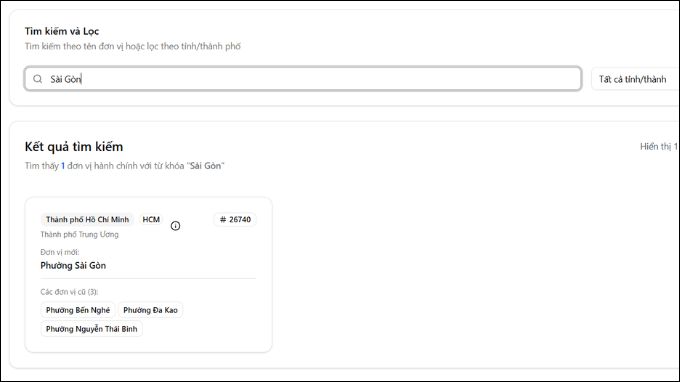Click the Phường Bến Nghé chip
The width and height of the screenshot is (680, 382).
point(78,310)
